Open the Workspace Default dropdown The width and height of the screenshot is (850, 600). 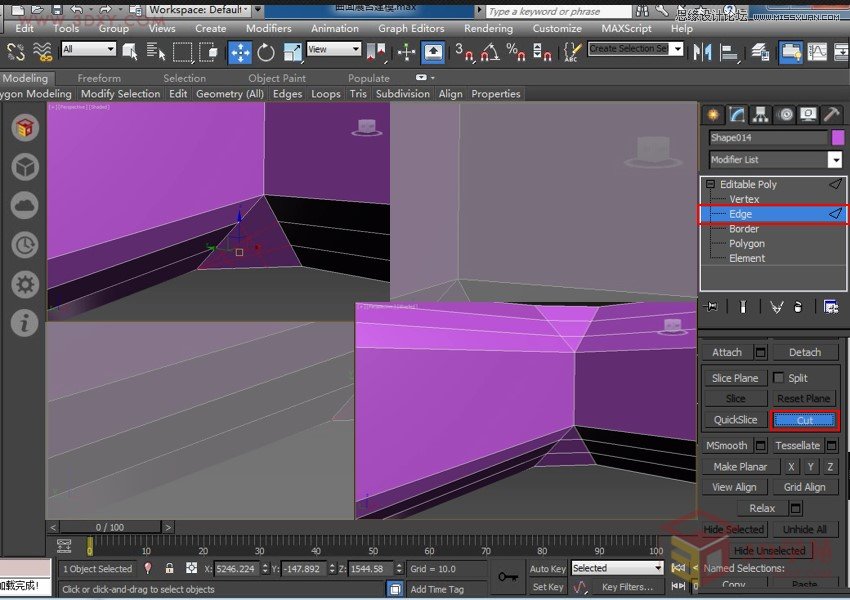198,9
